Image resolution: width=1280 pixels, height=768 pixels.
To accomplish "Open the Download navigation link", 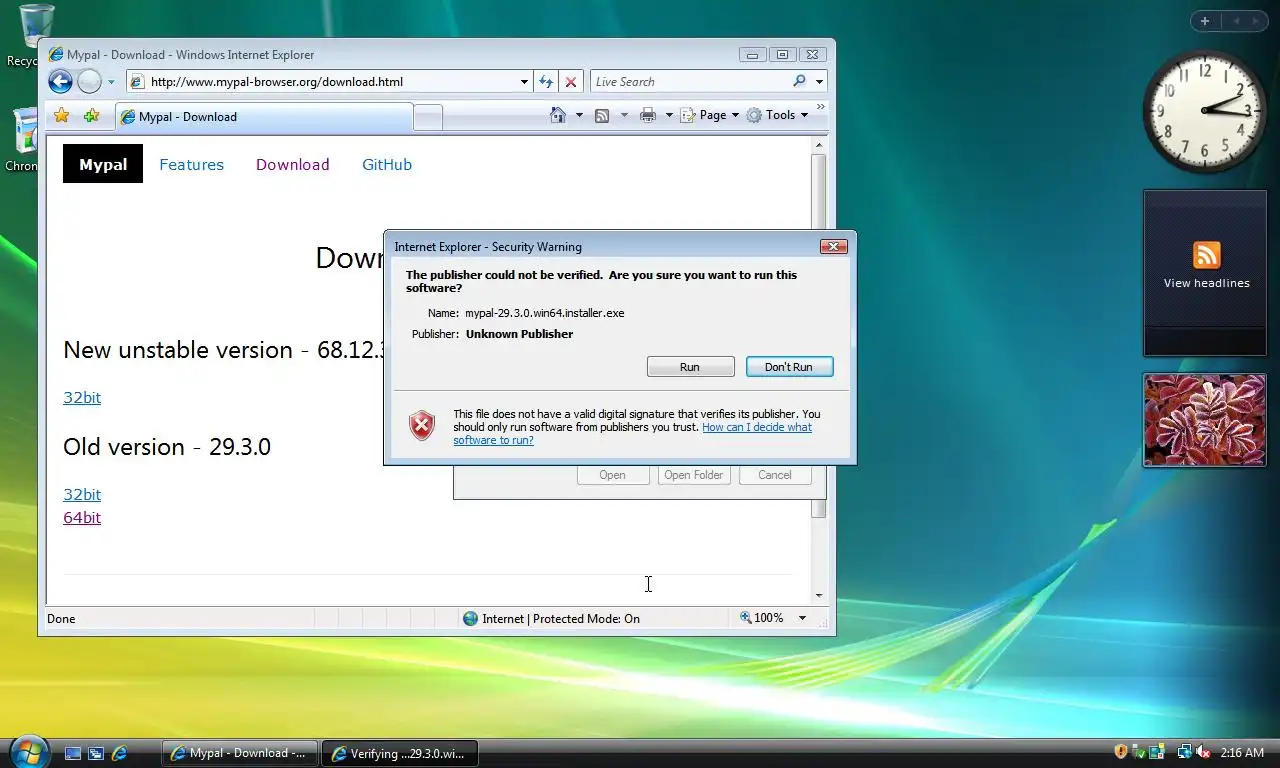I will tap(292, 165).
